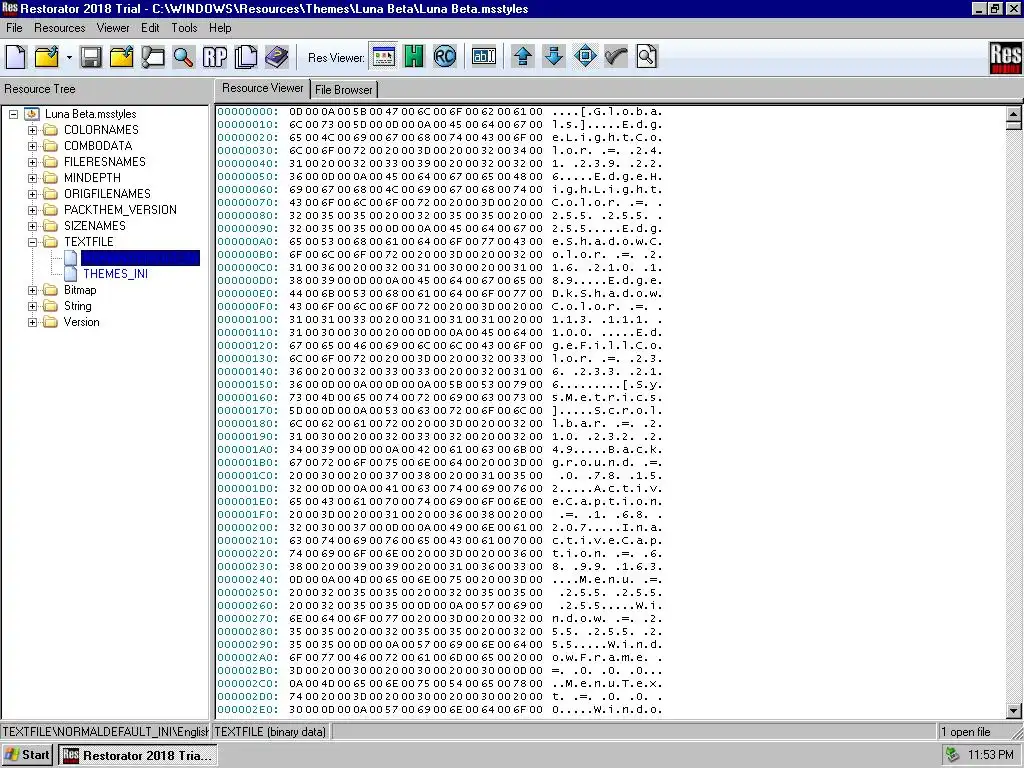Collapse the Luna Beta.msstyles root node

pos(13,114)
